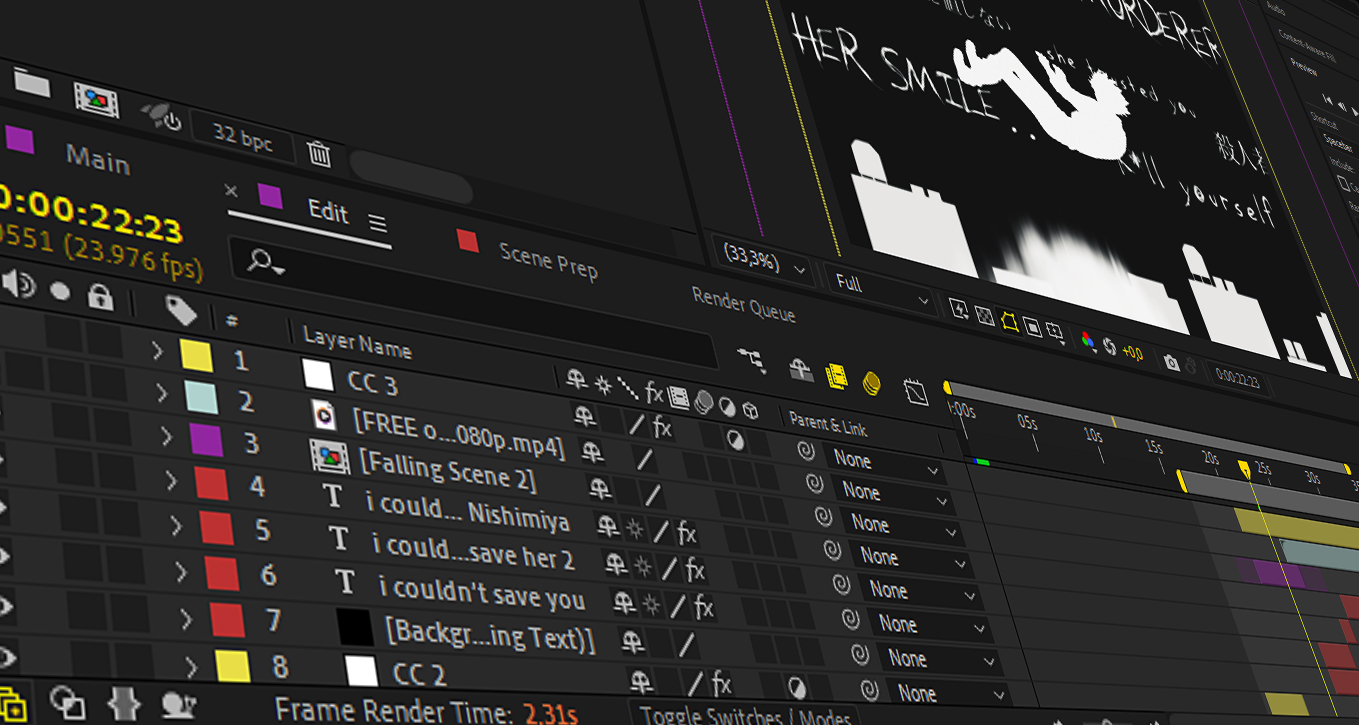Toggle the adjustment layer switch on CC 2
The width and height of the screenshot is (1359, 725).
click(x=797, y=688)
